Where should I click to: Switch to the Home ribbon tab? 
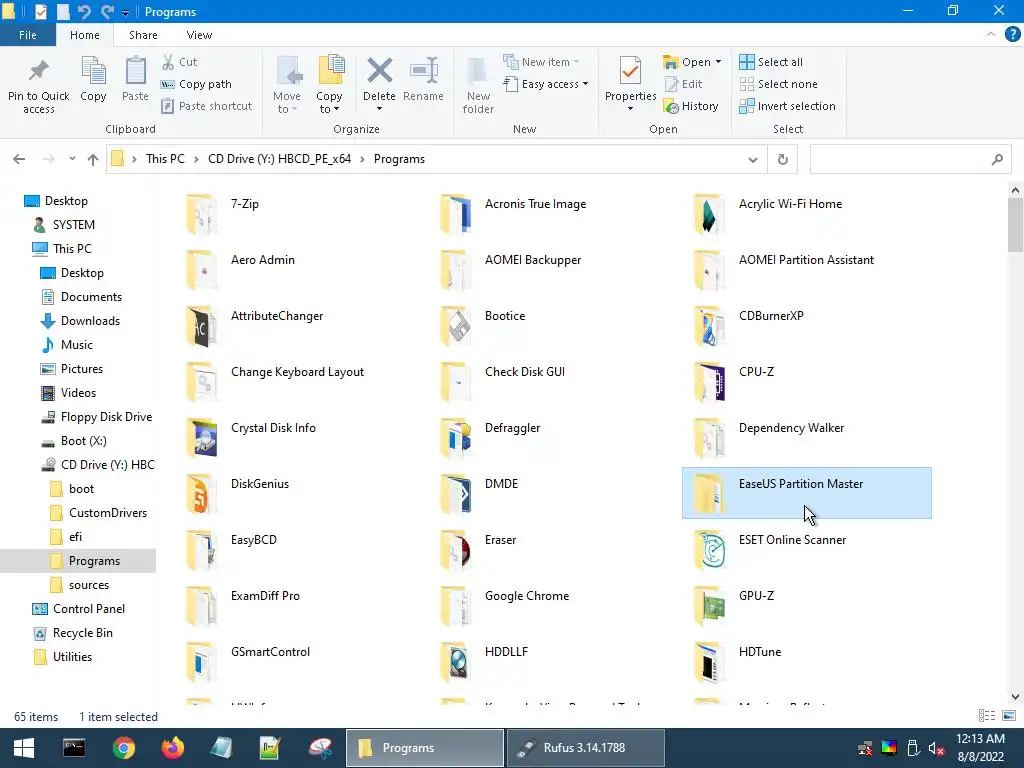85,35
